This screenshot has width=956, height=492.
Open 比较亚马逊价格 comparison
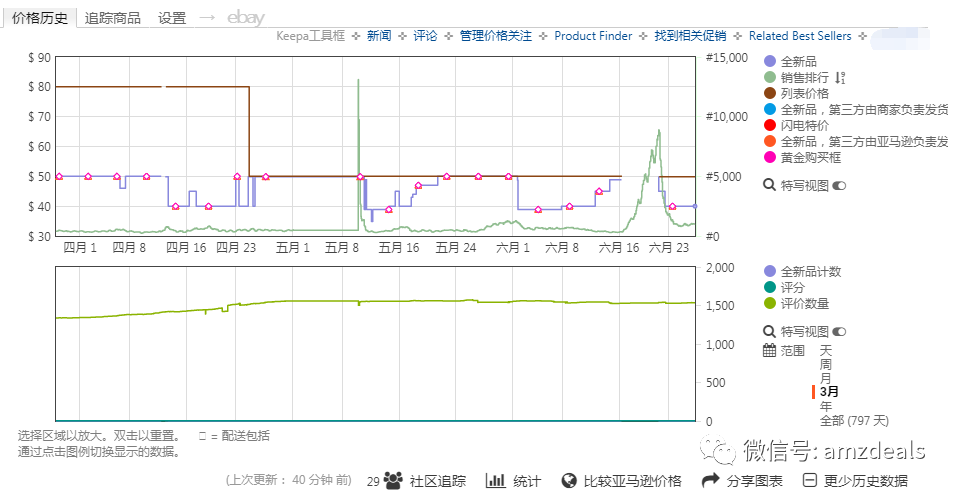(x=632, y=481)
